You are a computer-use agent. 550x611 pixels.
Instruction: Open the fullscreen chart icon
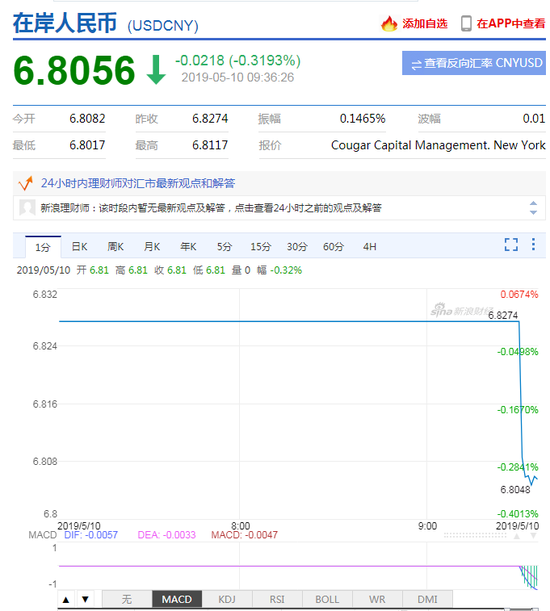click(511, 245)
